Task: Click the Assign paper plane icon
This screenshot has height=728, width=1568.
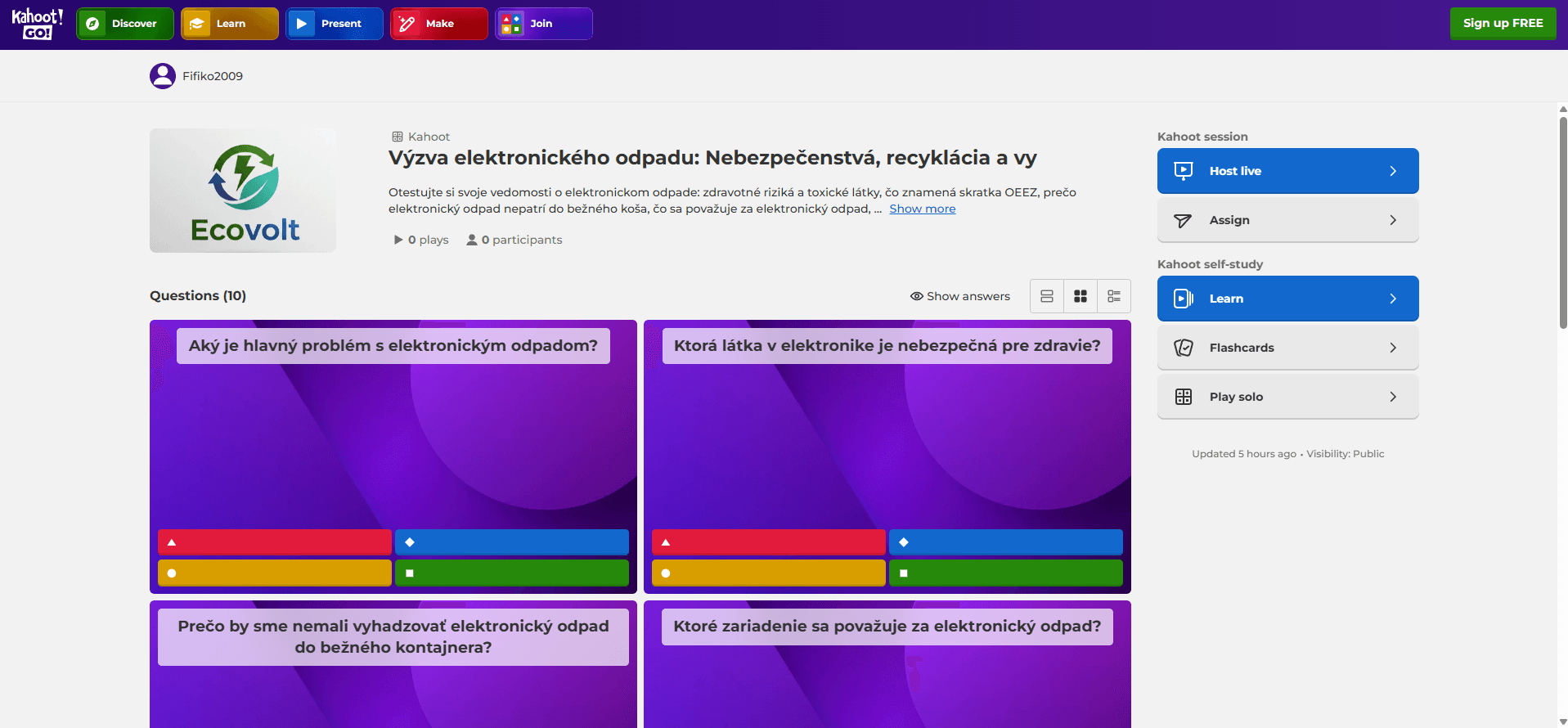Action: click(x=1183, y=221)
